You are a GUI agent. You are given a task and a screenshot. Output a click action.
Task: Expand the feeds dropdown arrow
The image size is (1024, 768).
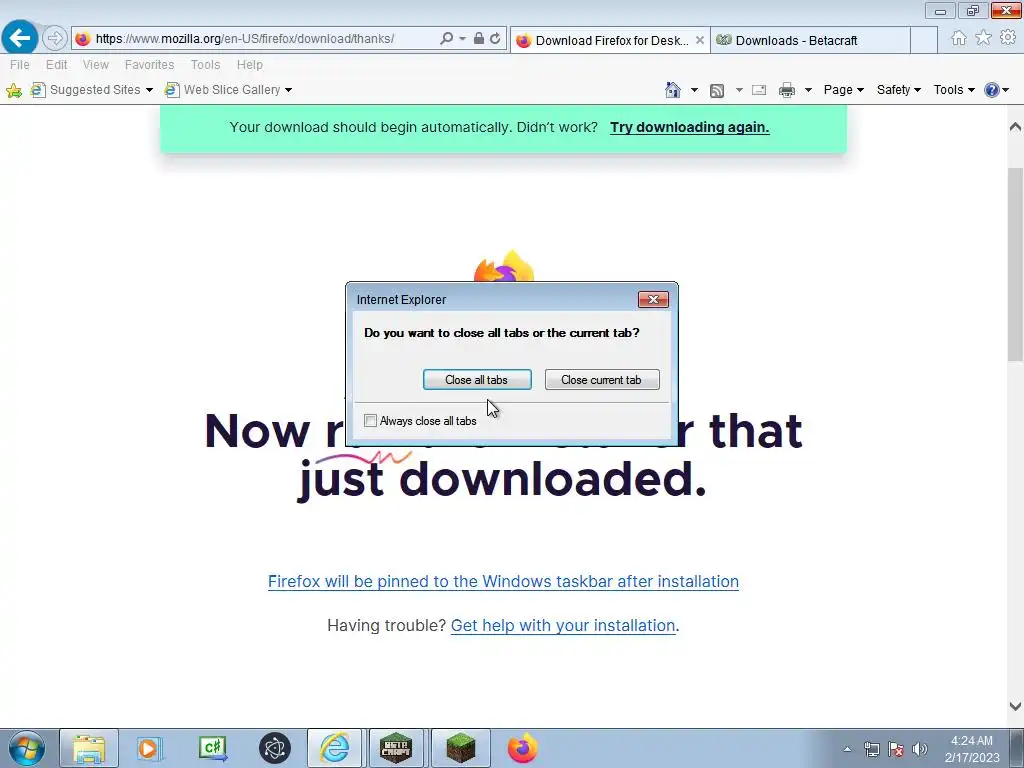click(739, 90)
